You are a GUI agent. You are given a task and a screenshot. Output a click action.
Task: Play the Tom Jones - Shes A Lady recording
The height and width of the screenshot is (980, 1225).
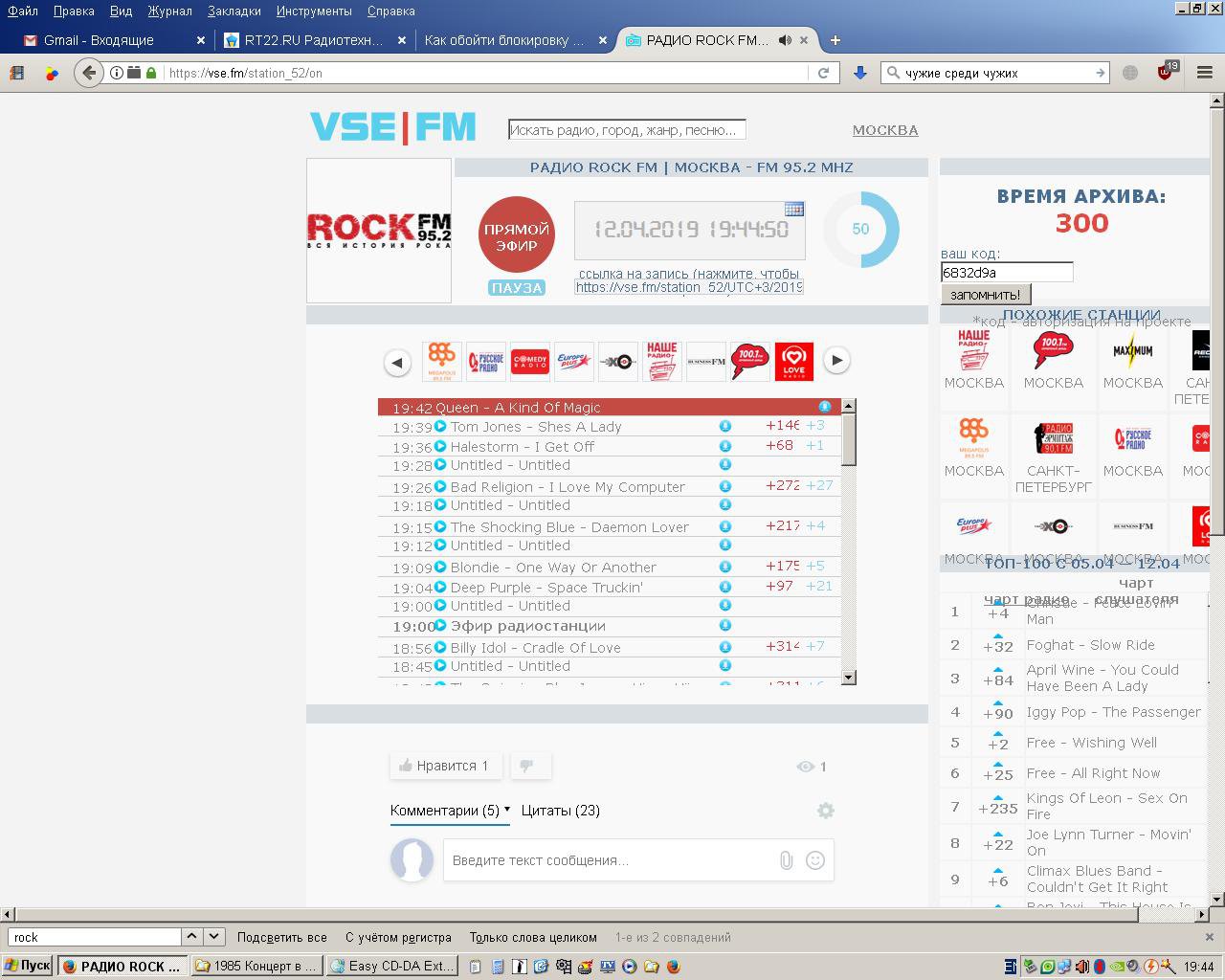pyautogui.click(x=440, y=427)
